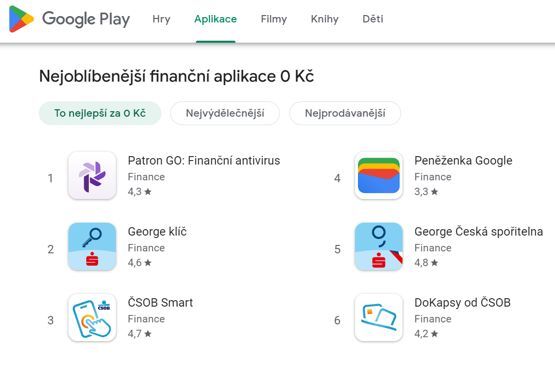Open the Filmy tab
This screenshot has width=555, height=370.
[274, 19]
